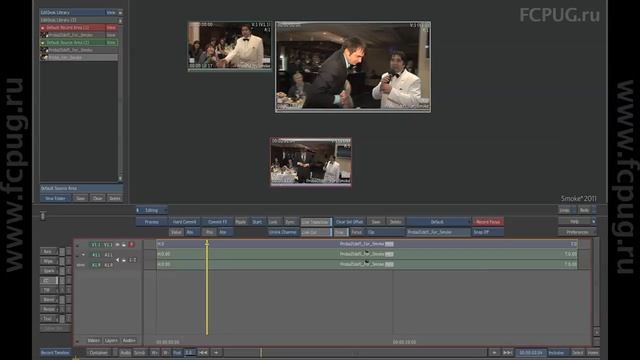This screenshot has height=360, width=640.
Task: Toggle the Sync button
Action: tap(290, 222)
